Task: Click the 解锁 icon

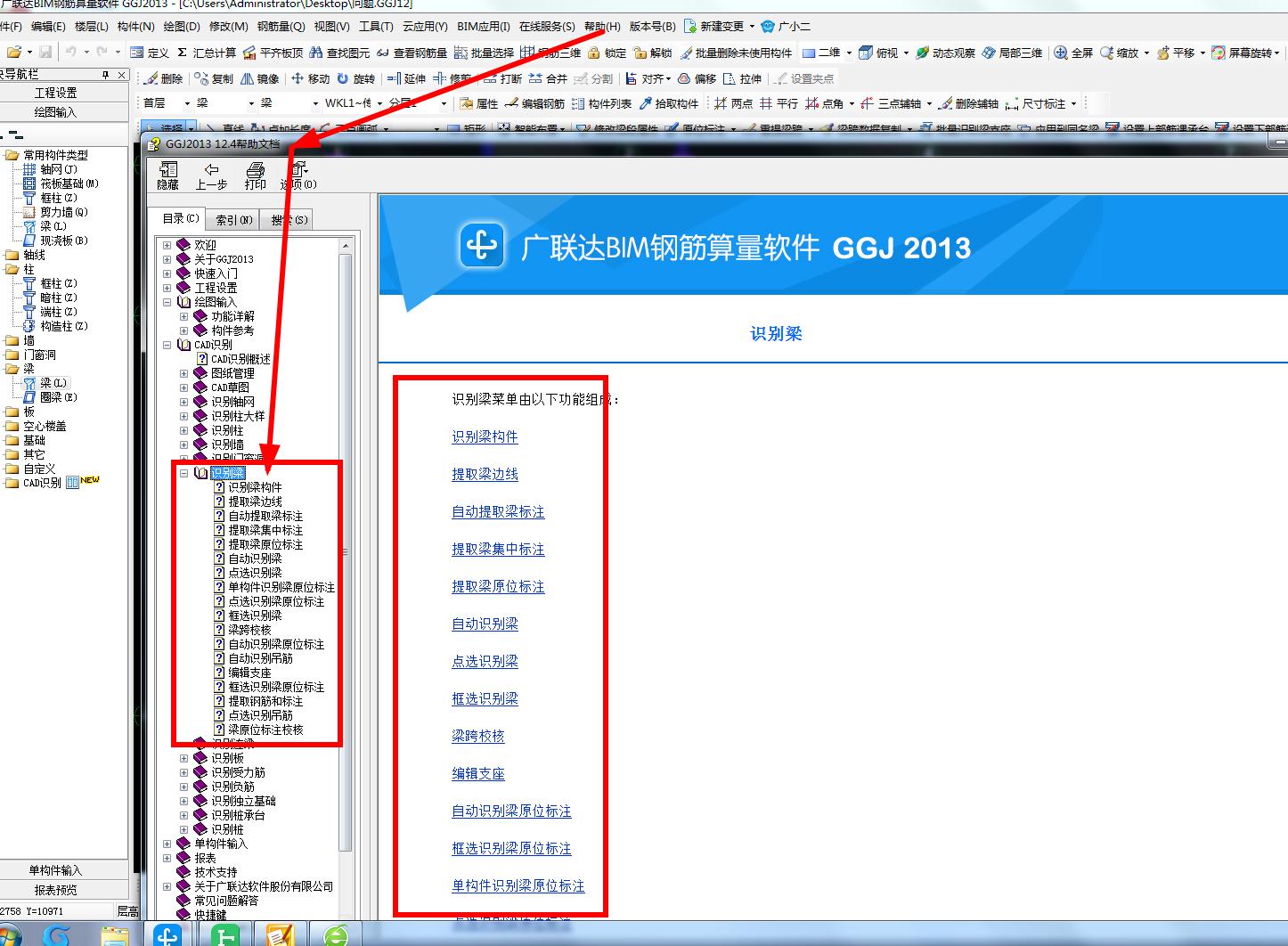Action: click(x=652, y=53)
